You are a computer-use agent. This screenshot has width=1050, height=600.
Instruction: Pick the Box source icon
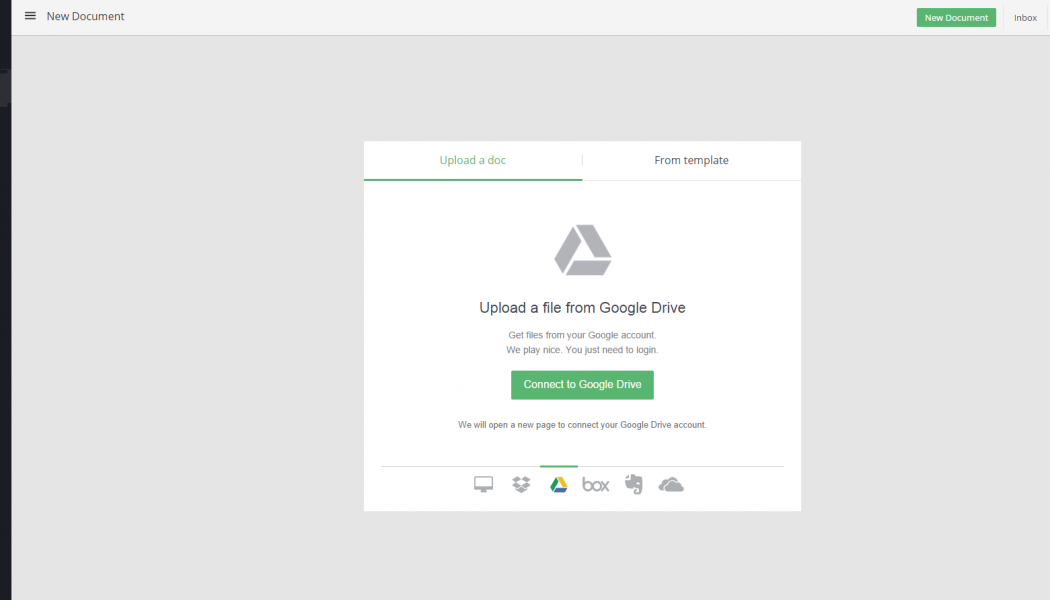coord(596,485)
